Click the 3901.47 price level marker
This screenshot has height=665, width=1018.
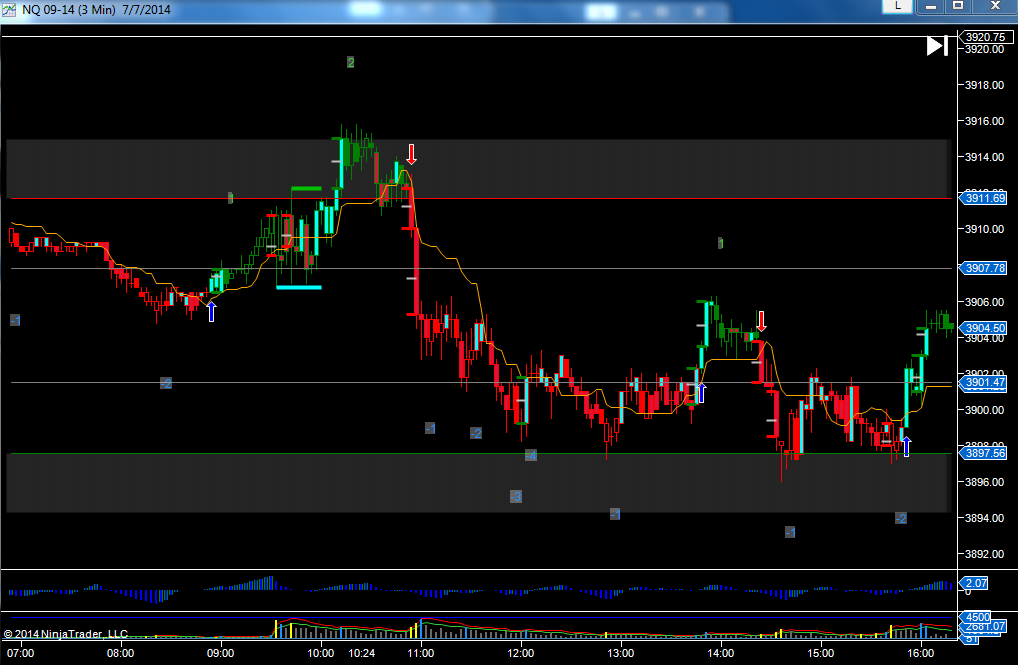(x=984, y=383)
